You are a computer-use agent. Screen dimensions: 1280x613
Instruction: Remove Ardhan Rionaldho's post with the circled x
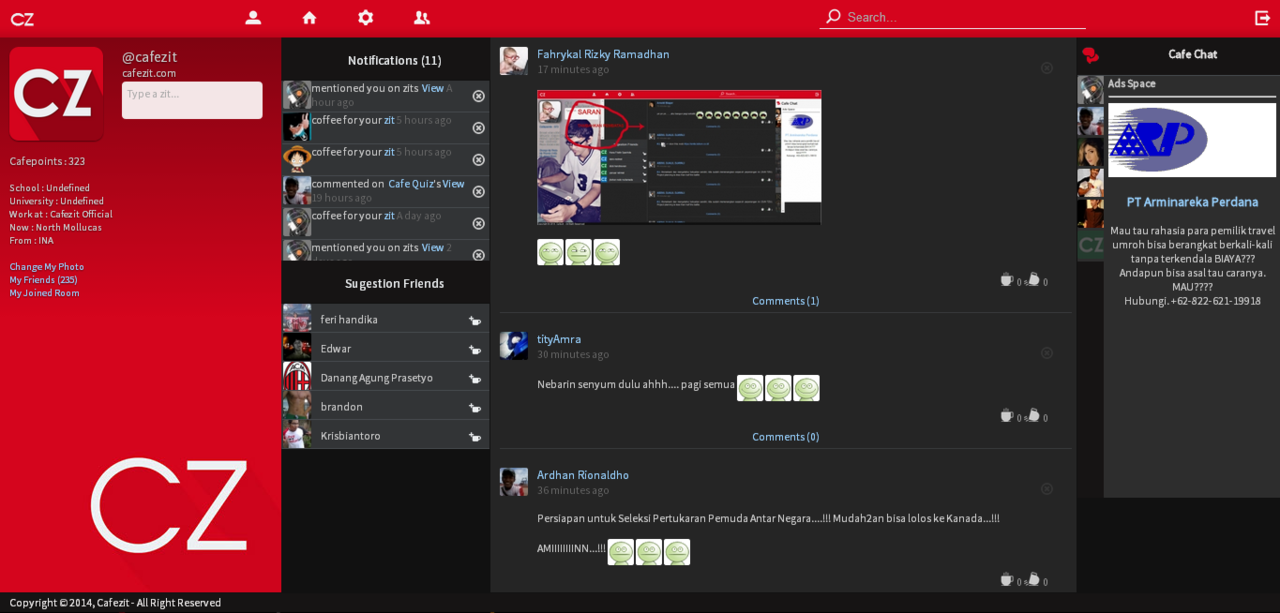pyautogui.click(x=1047, y=489)
